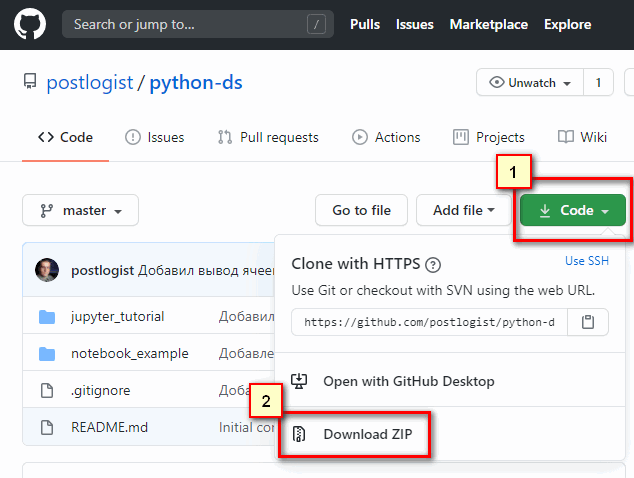634x478 pixels.
Task: Collapse the green Code dropdown
Action: (x=573, y=210)
